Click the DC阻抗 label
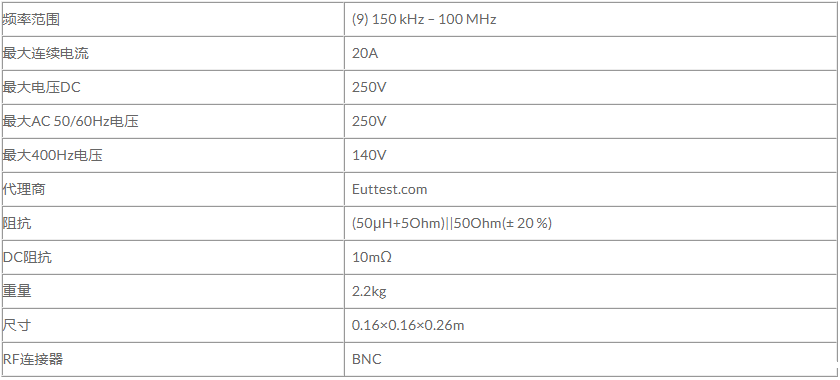The width and height of the screenshot is (840, 380). (x=27, y=257)
